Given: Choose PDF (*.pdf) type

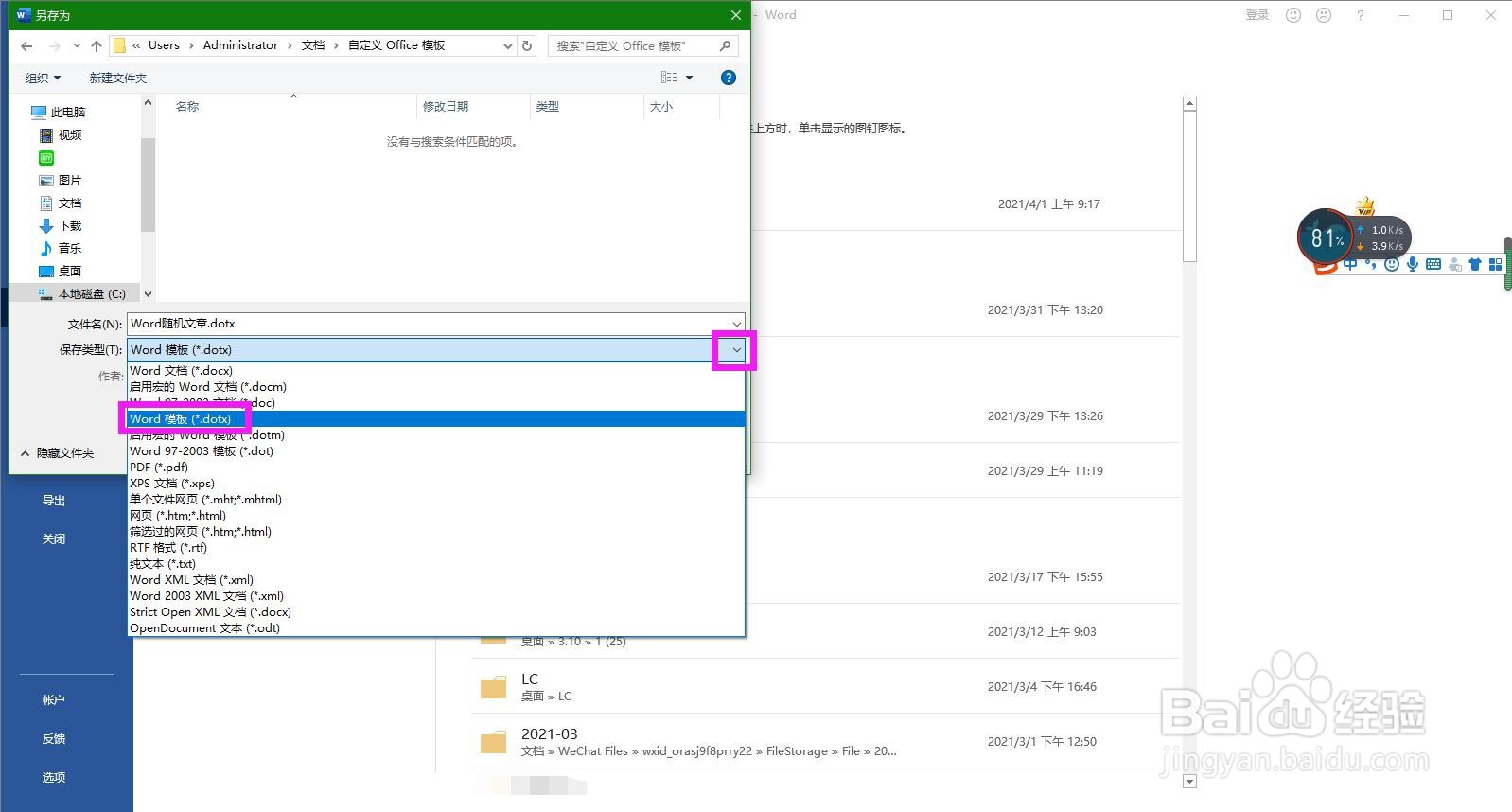Looking at the screenshot, I should pyautogui.click(x=436, y=467).
